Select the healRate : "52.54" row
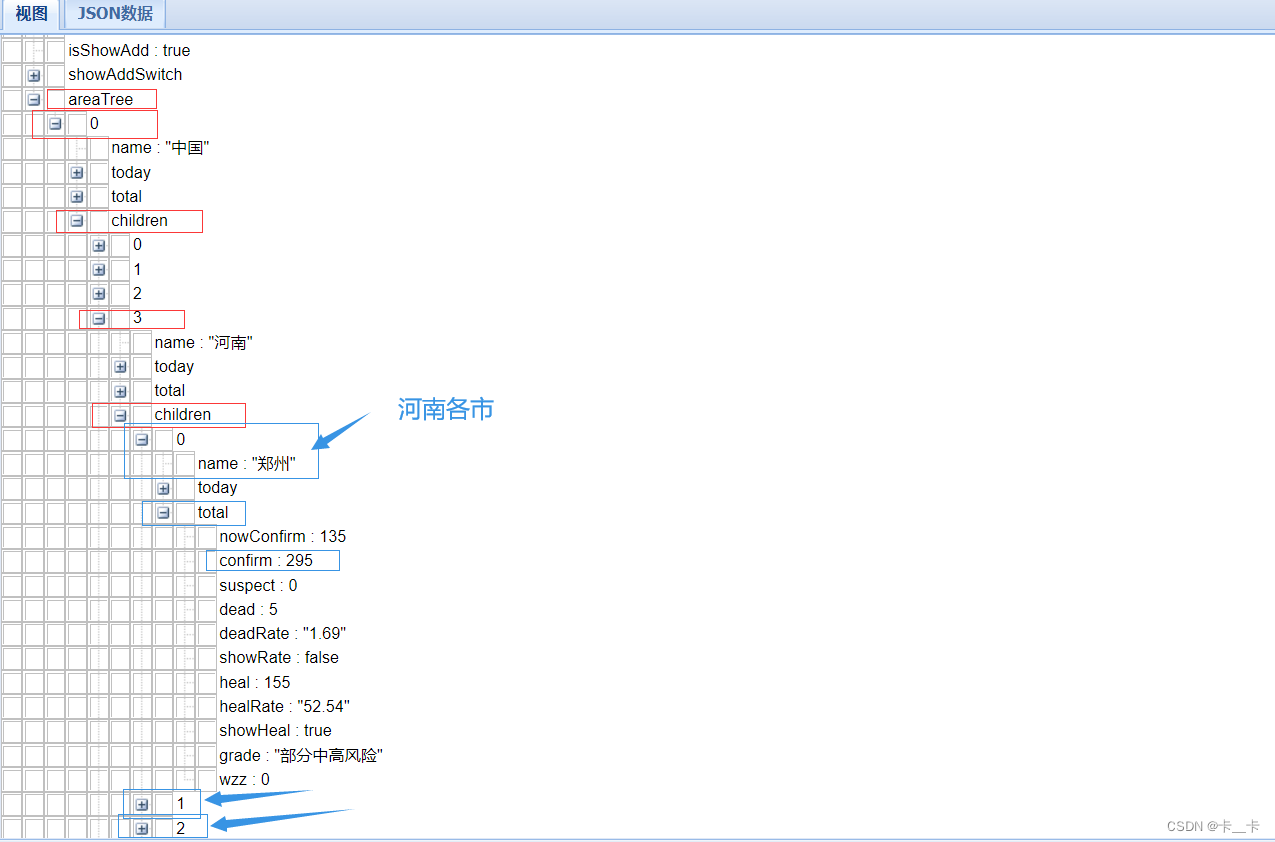The height and width of the screenshot is (842, 1275). tap(285, 707)
